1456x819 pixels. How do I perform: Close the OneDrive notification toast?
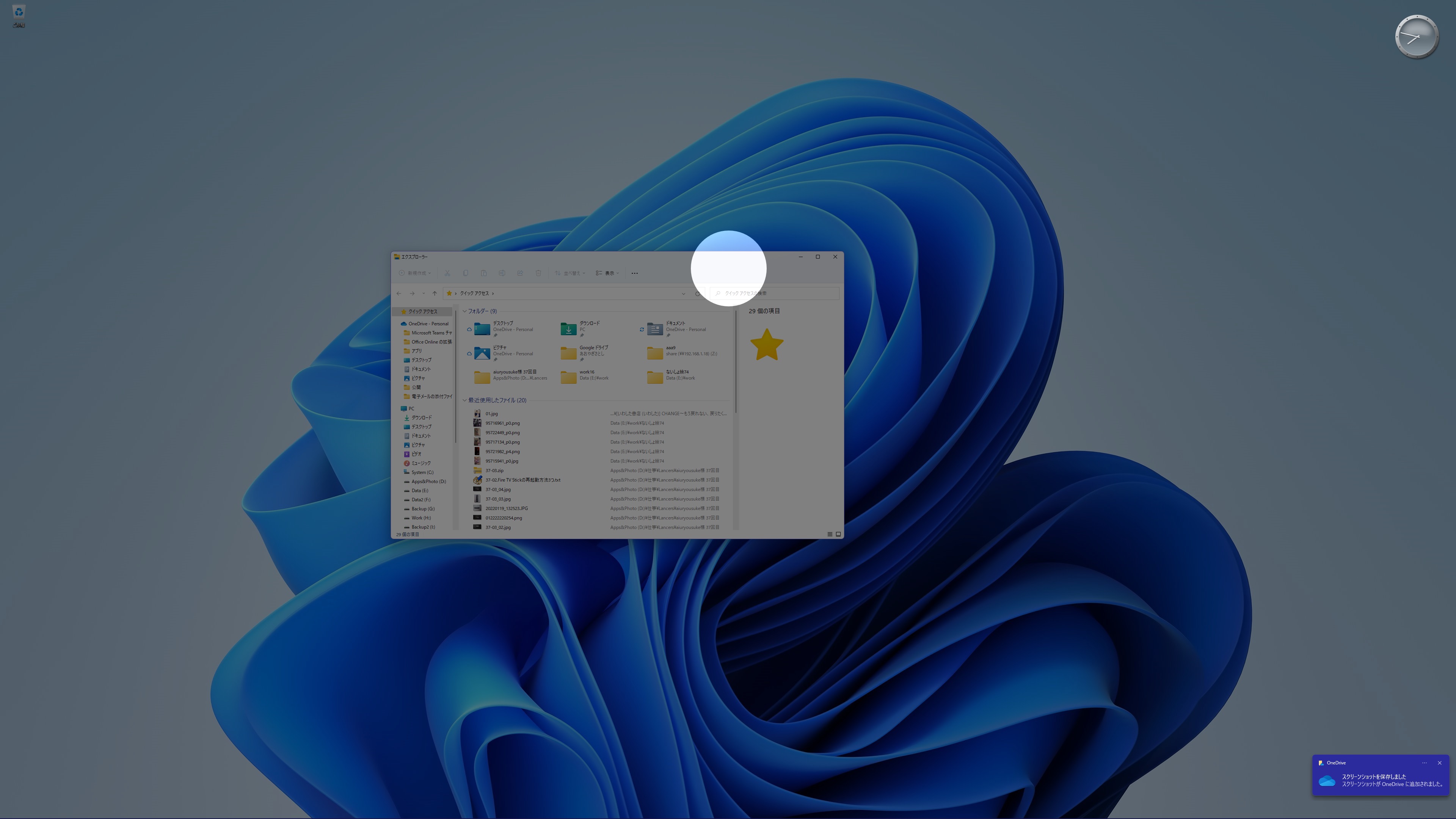(x=1440, y=763)
